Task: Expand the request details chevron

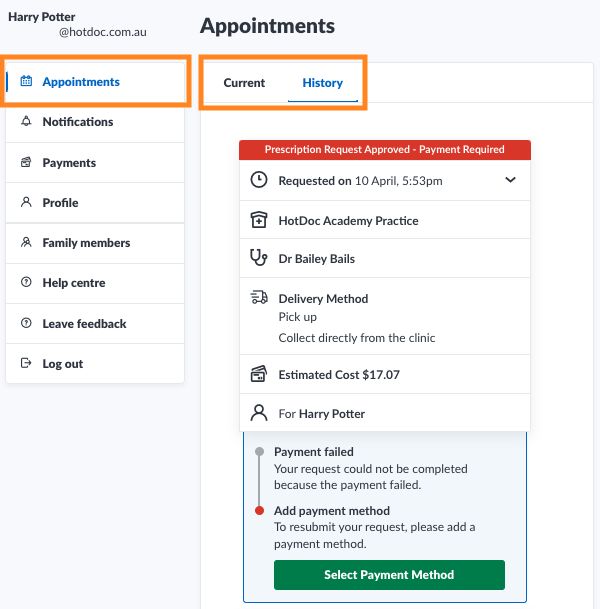Action: pyautogui.click(x=510, y=181)
